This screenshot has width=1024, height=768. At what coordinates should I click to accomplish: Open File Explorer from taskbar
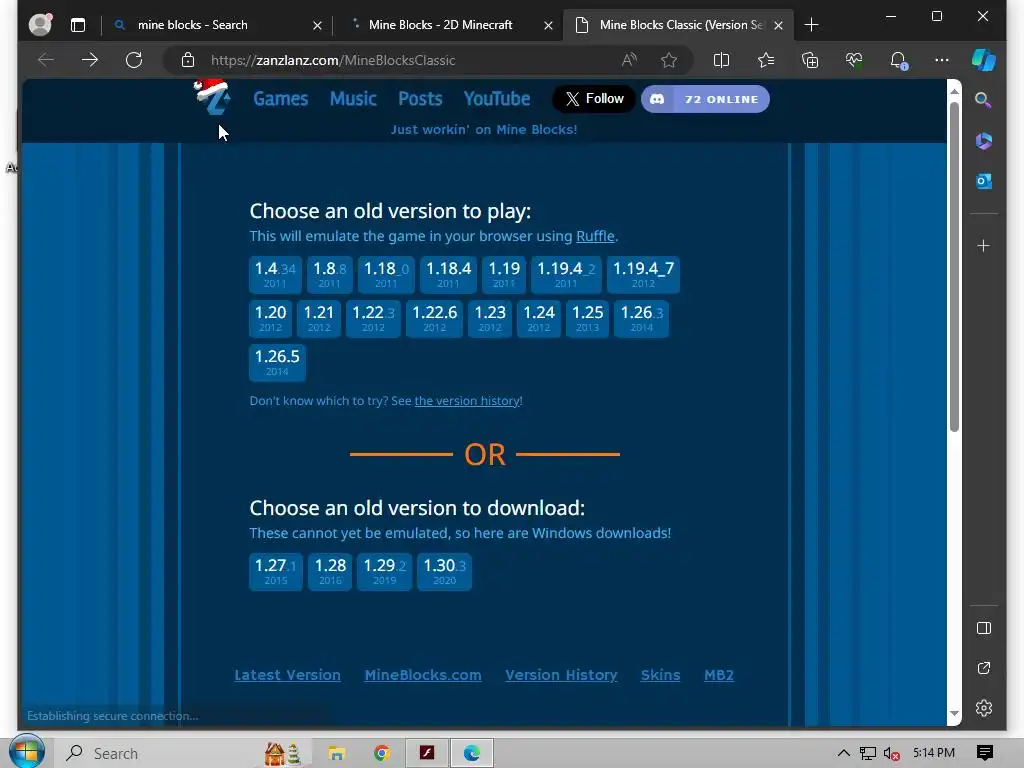[336, 754]
